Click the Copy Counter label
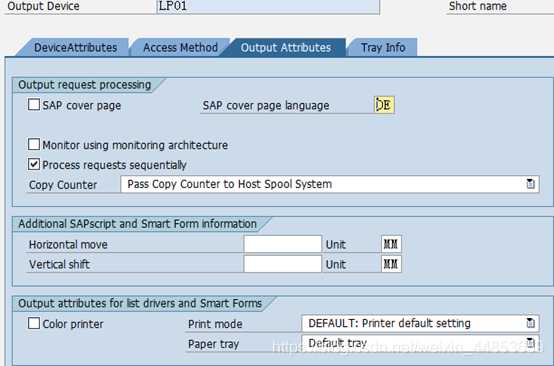The width and height of the screenshot is (554, 366). pyautogui.click(x=63, y=185)
